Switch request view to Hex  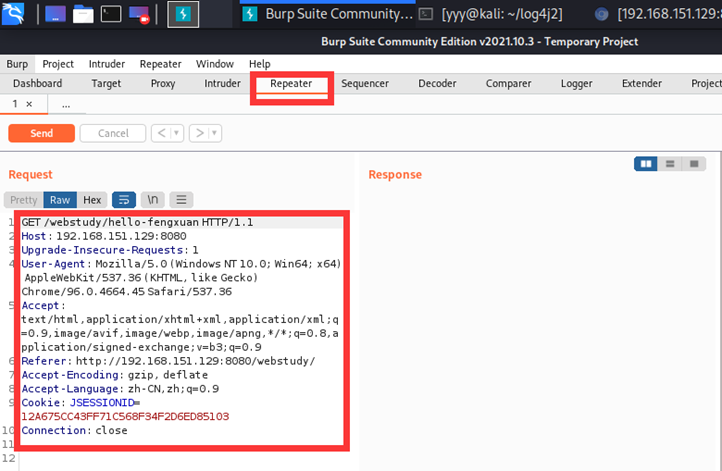click(x=92, y=200)
